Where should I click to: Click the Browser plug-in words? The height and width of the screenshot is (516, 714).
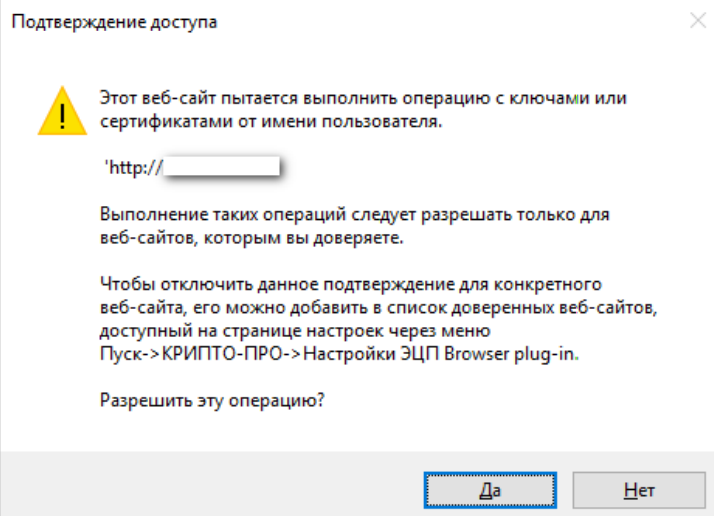[x=509, y=354]
